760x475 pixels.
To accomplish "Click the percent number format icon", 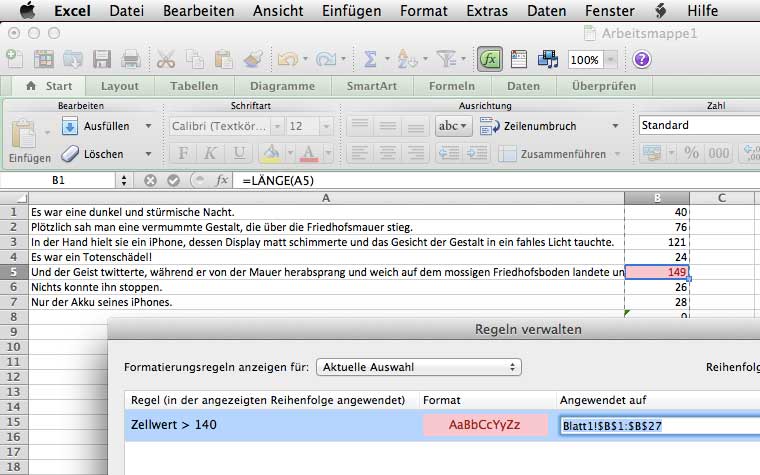I will click(690, 153).
